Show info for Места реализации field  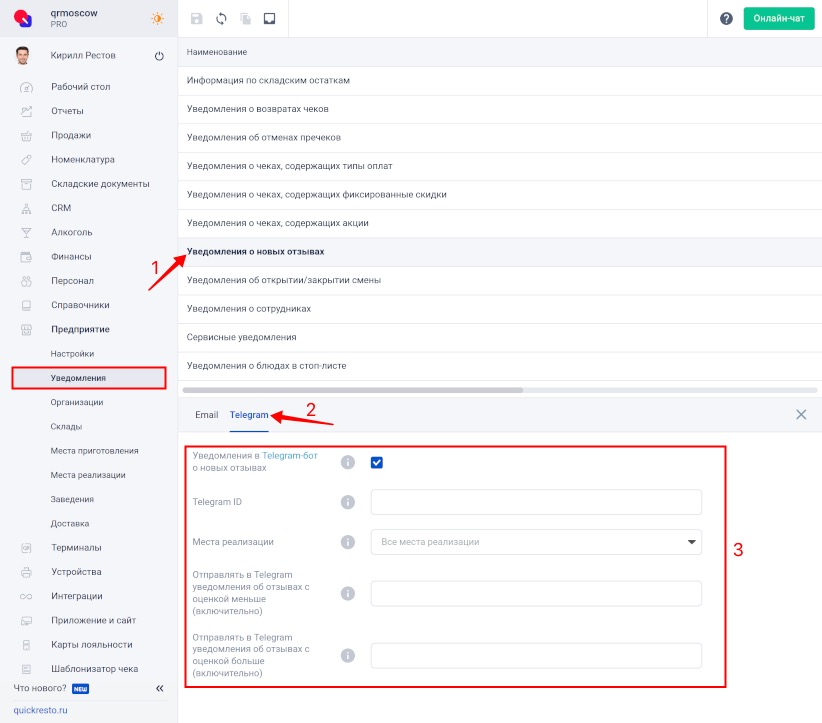click(x=348, y=542)
